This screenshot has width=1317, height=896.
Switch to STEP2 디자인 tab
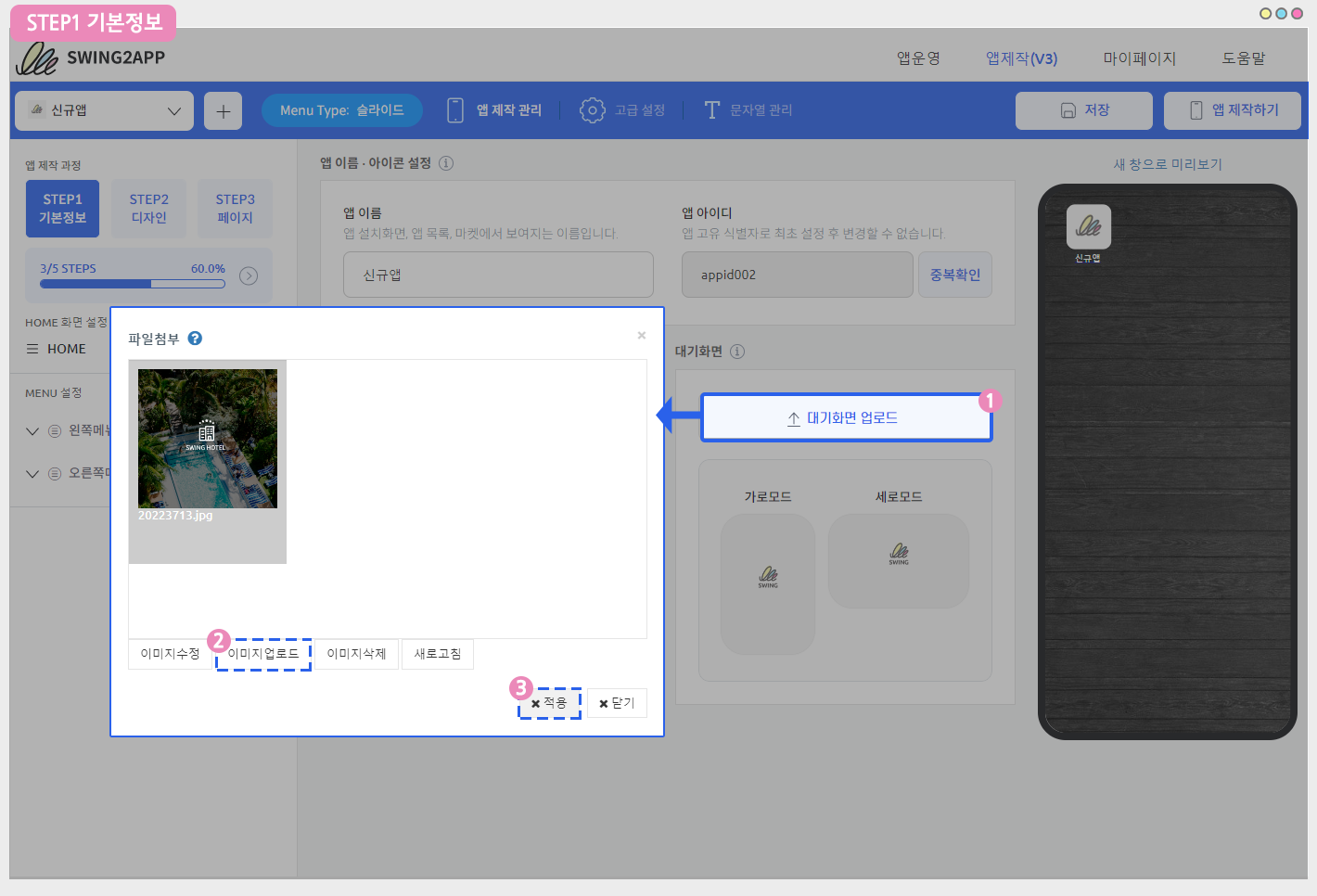point(148,209)
